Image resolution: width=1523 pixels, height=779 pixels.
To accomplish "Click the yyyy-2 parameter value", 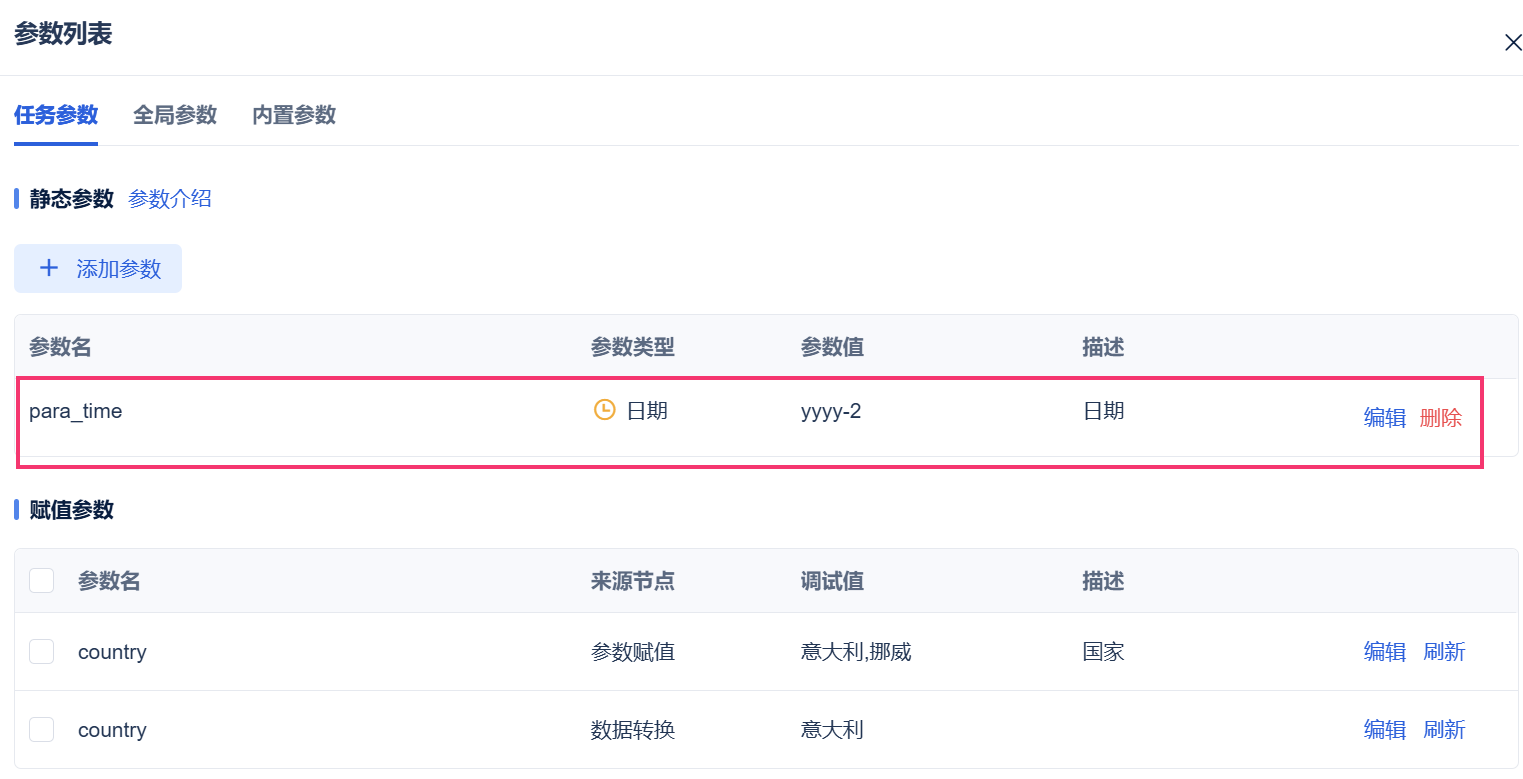I will (x=831, y=411).
